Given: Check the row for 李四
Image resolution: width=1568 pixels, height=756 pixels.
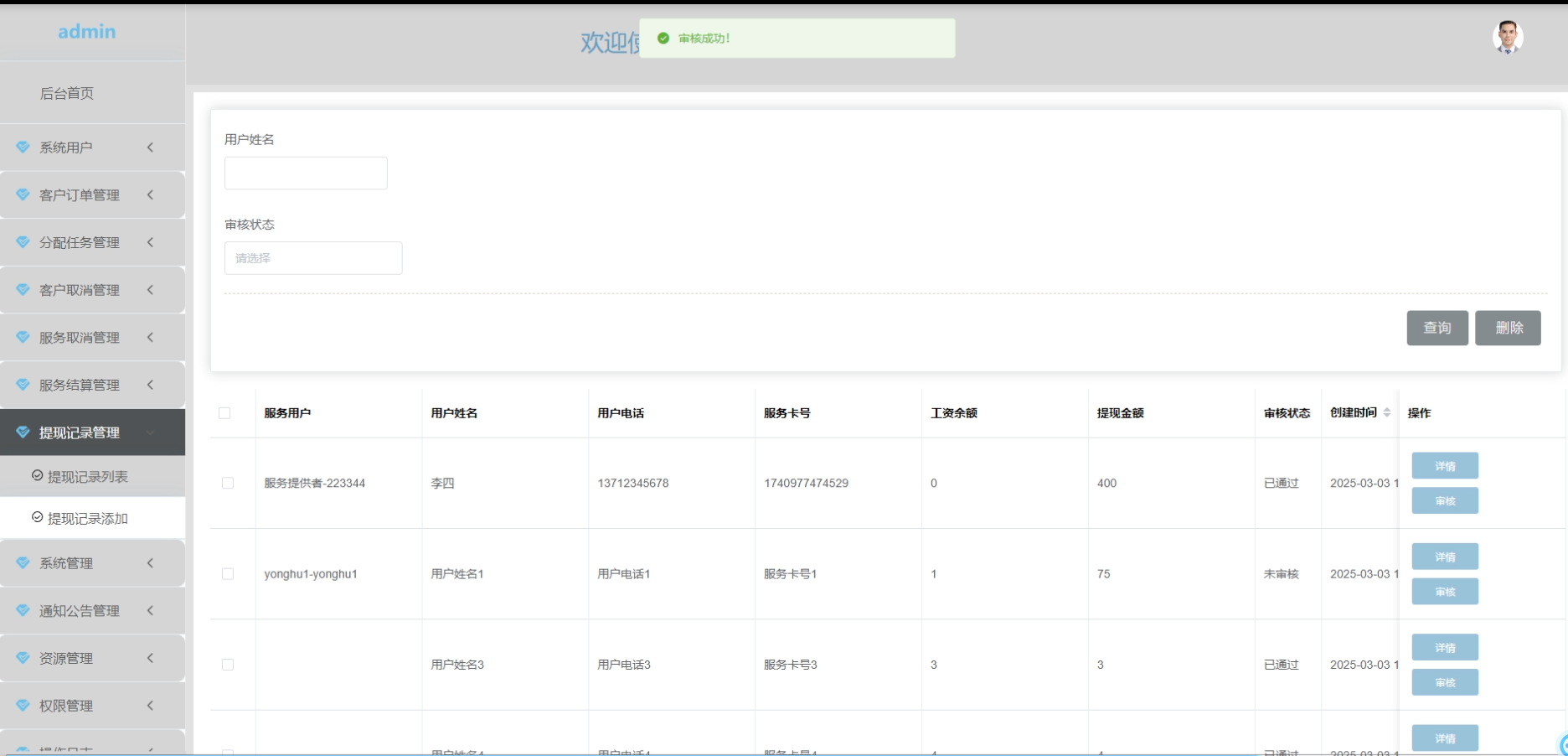Looking at the screenshot, I should (228, 483).
